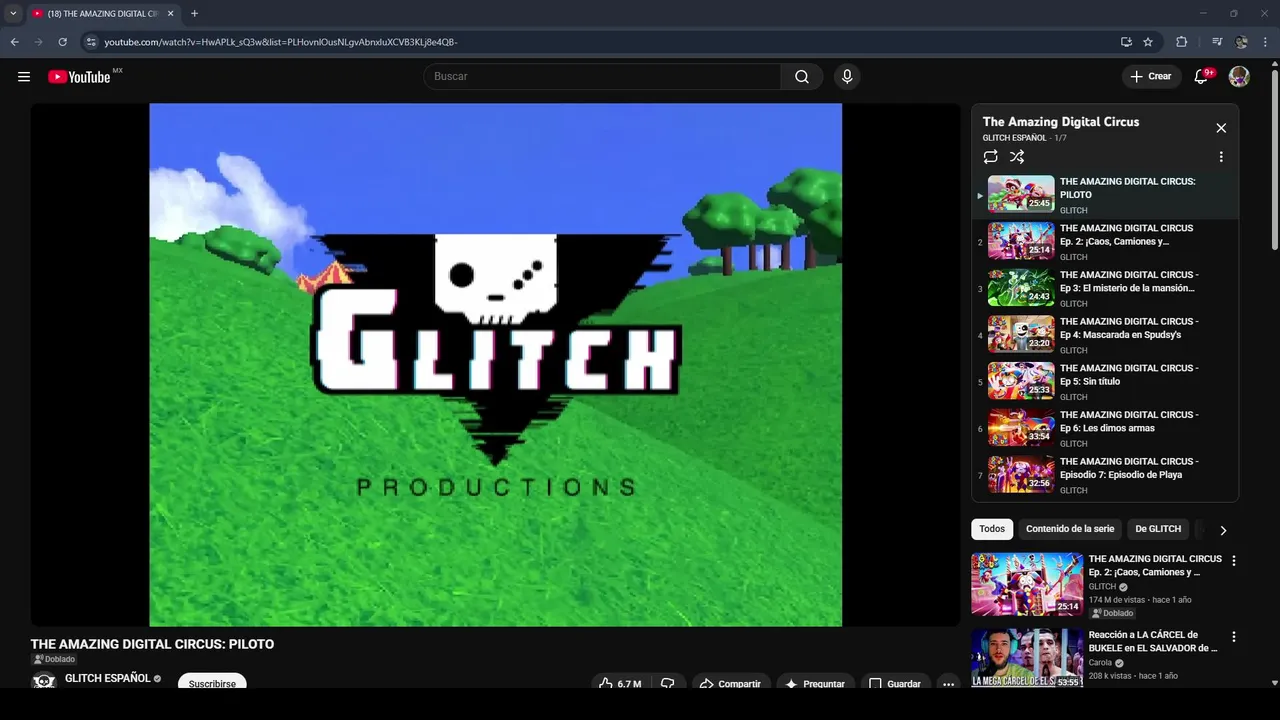Switch to the YouTube browser tab
Screen dimensions: 1280x720
[103, 13]
